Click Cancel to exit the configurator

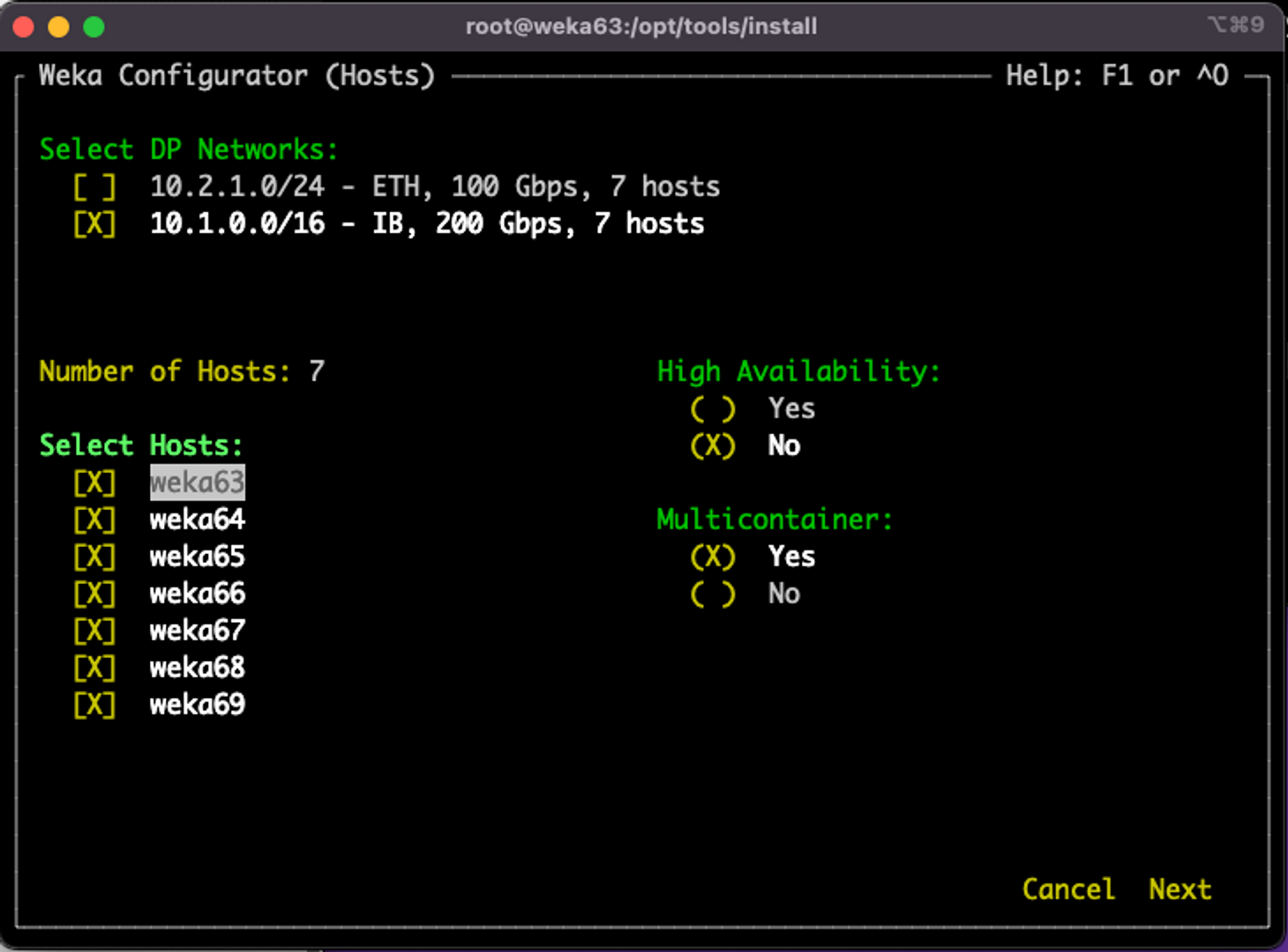1067,889
